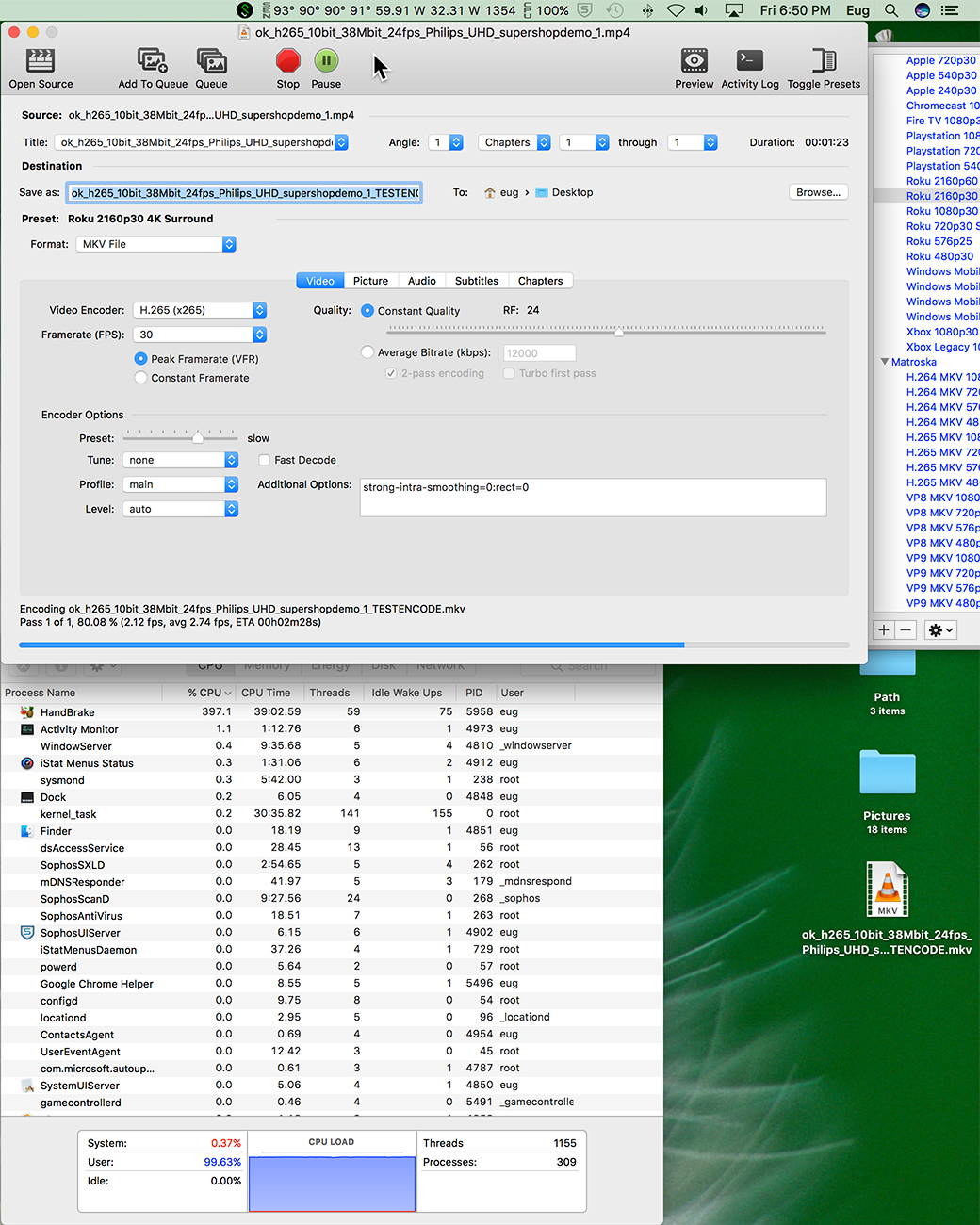This screenshot has width=980, height=1225.
Task: Open the Format MKV File dropdown
Action: (156, 244)
